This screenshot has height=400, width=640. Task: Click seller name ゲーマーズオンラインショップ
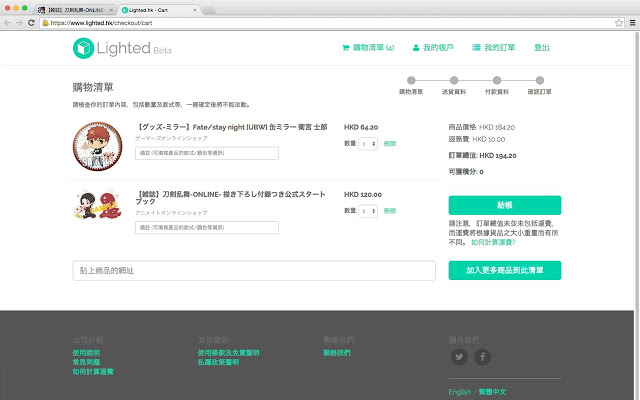click(171, 138)
